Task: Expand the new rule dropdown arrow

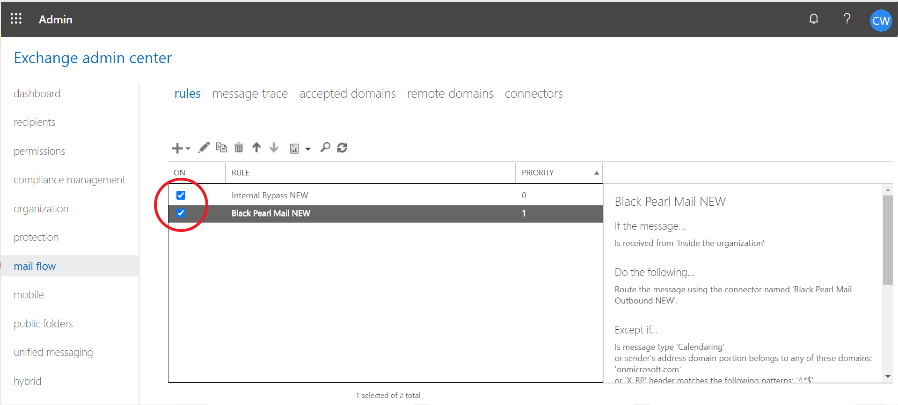Action: 188,149
